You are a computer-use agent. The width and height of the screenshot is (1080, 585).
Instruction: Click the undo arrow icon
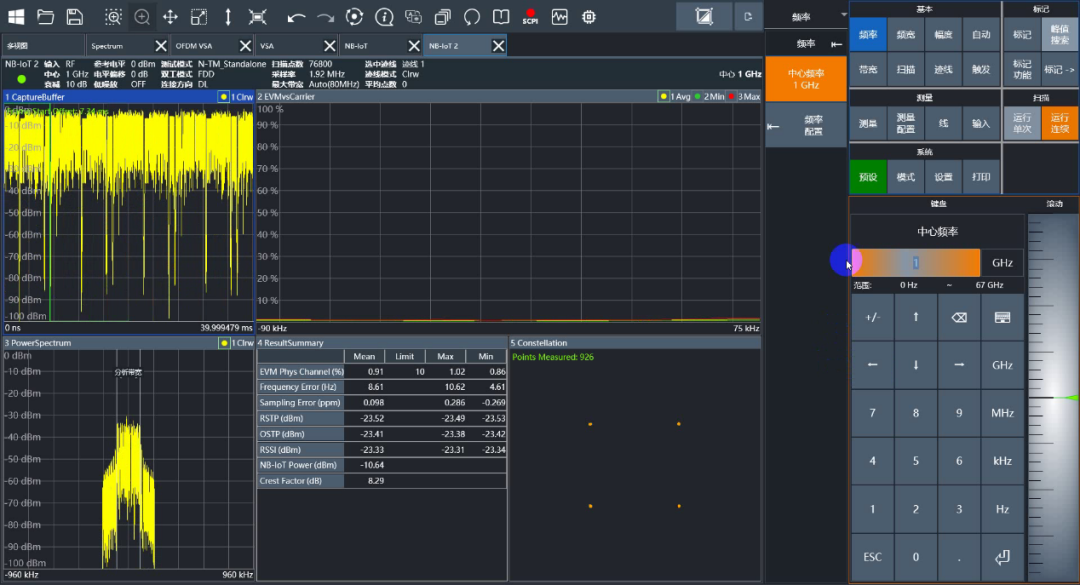(296, 17)
